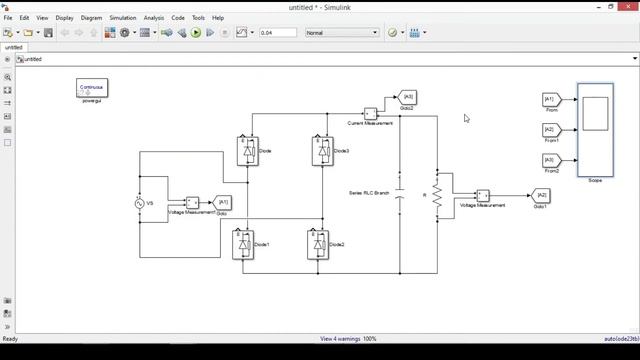The width and height of the screenshot is (640, 360).
Task: Select the untitled model tab
Action: point(13,47)
